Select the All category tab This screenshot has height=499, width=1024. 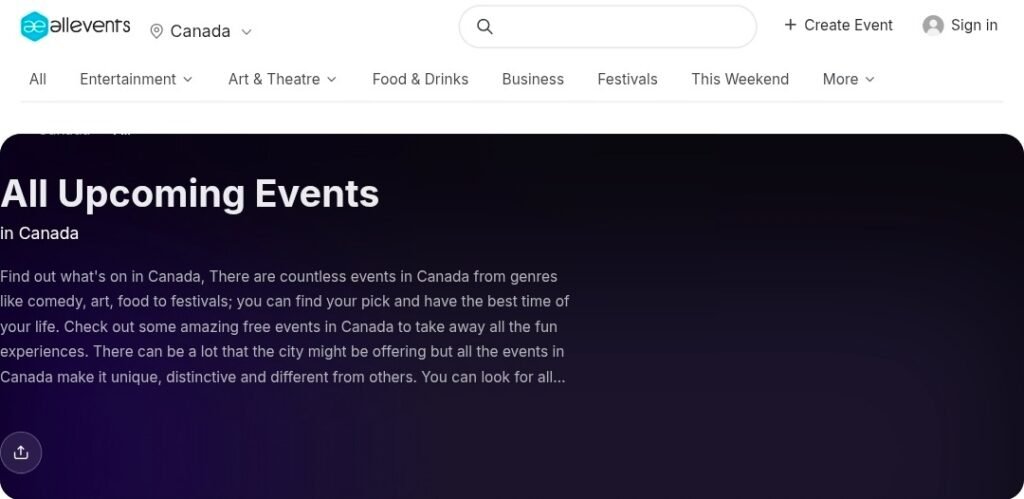point(38,79)
